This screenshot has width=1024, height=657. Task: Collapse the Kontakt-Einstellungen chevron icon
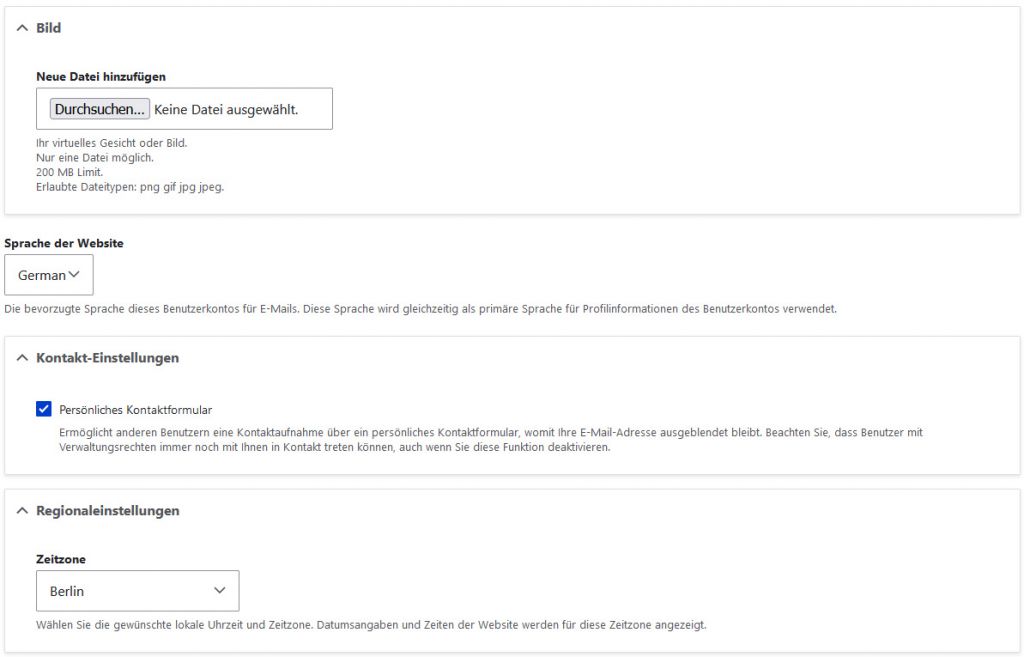[x=22, y=358]
